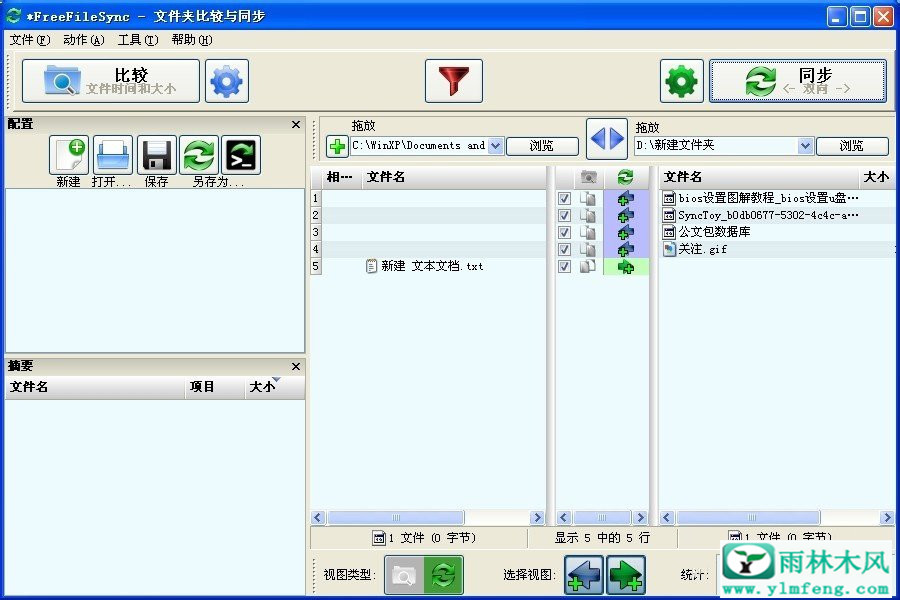Click left list scroll right arrow

[537, 518]
